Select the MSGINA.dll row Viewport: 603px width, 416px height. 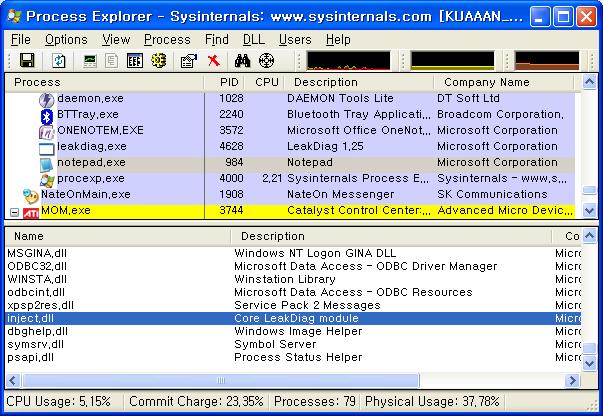293,253
